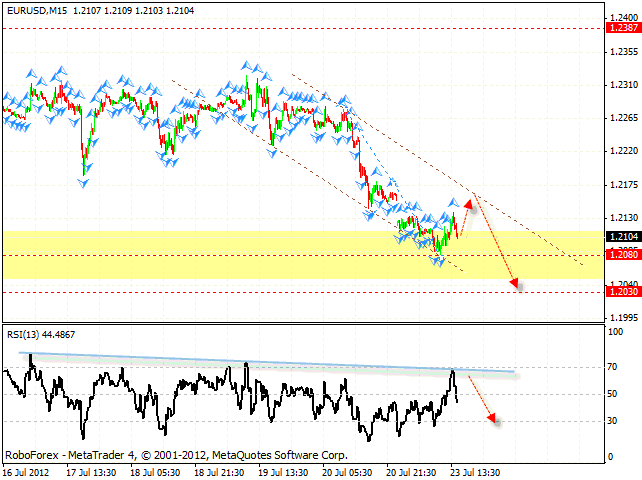Click the 1.2400 price axis label
This screenshot has height=480, width=642.
tap(622, 17)
